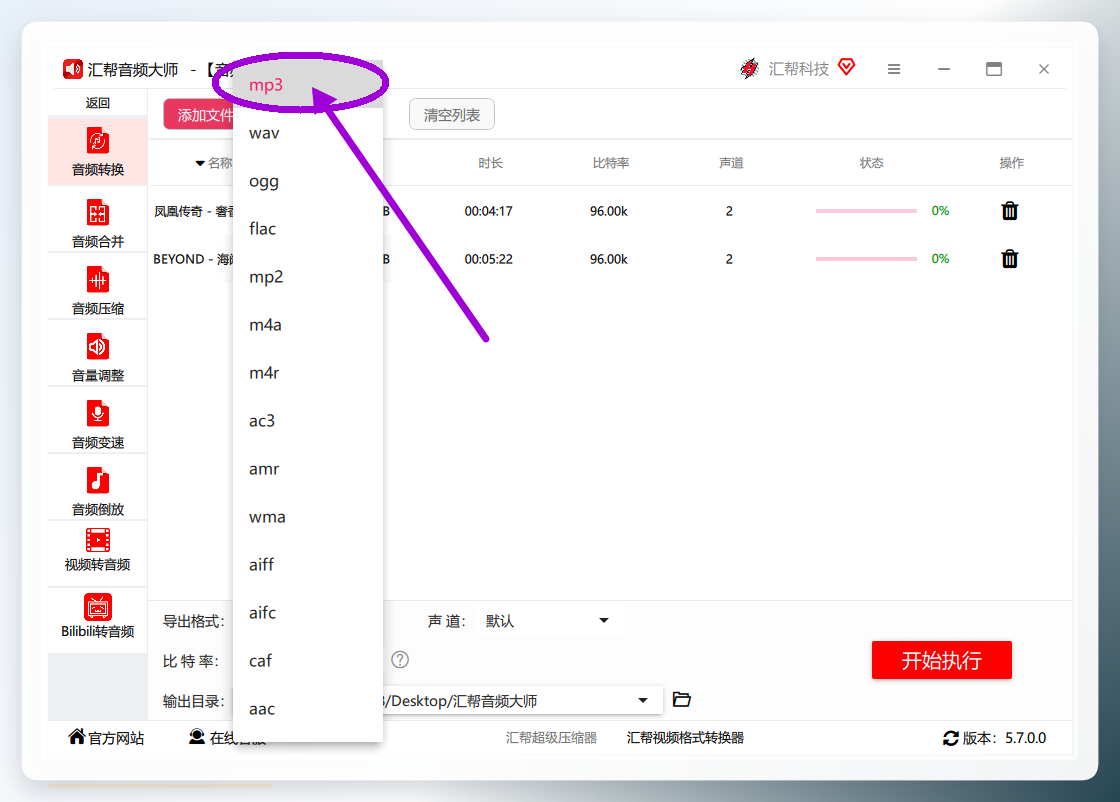Open 汇帮超级压缩器 link
The height and width of the screenshot is (802, 1120).
(551, 738)
